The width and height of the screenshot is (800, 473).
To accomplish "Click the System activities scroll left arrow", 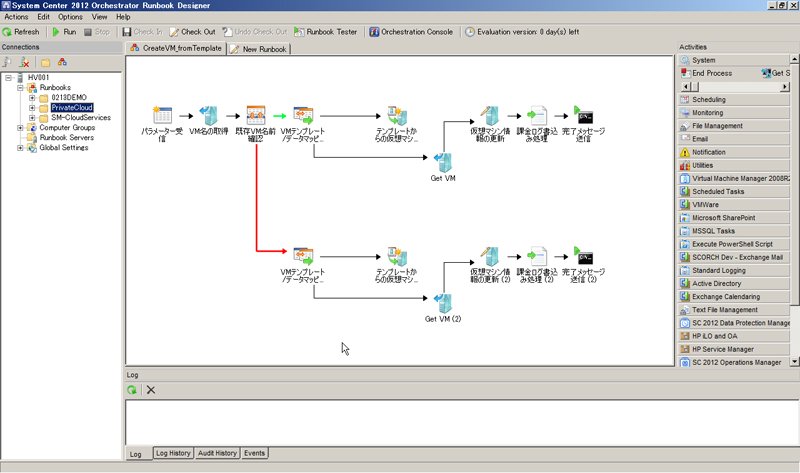I will tap(686, 87).
